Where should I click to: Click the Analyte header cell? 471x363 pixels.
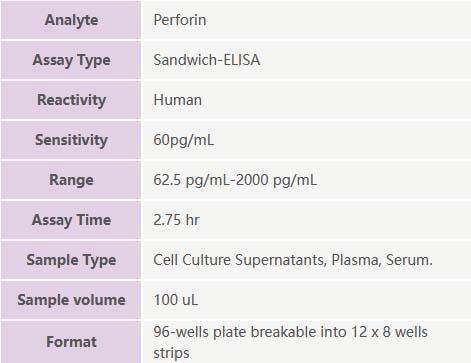tap(71, 20)
